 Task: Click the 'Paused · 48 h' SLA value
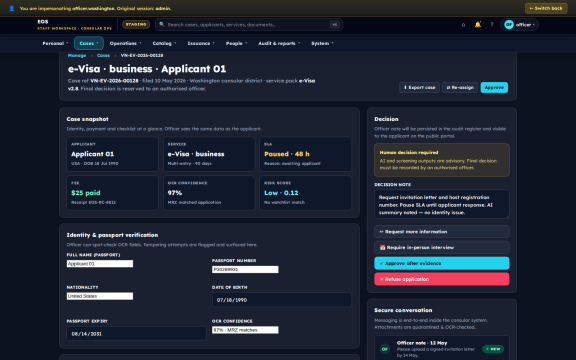click(x=287, y=154)
